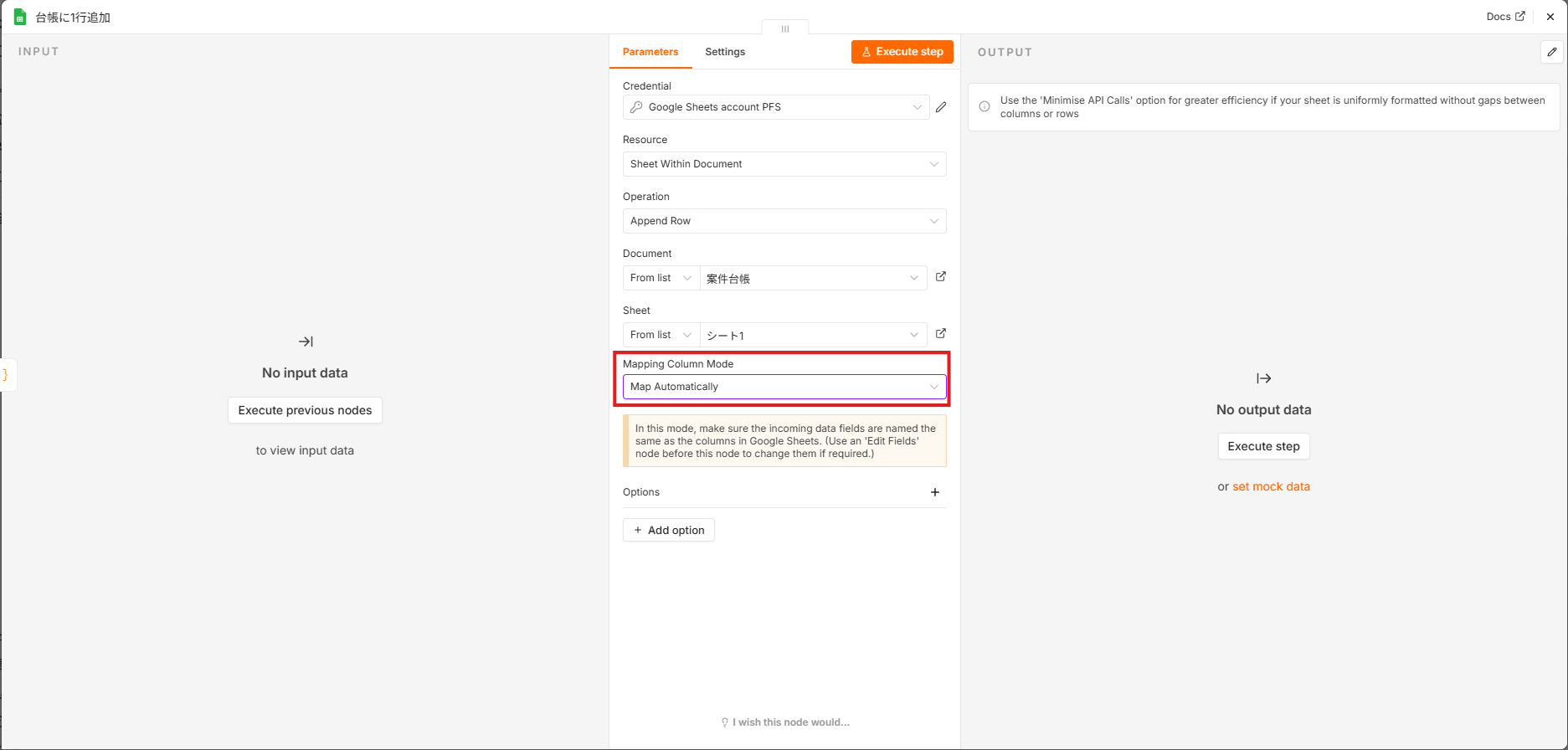Screen dimensions: 1568x750
Task: Change Document mode From list selector
Action: [x=661, y=278]
